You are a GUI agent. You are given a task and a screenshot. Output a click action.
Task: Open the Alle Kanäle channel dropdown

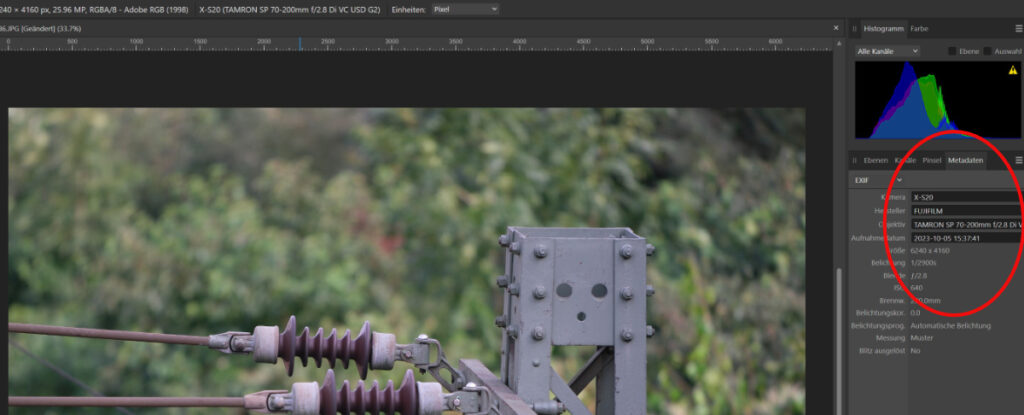point(888,51)
